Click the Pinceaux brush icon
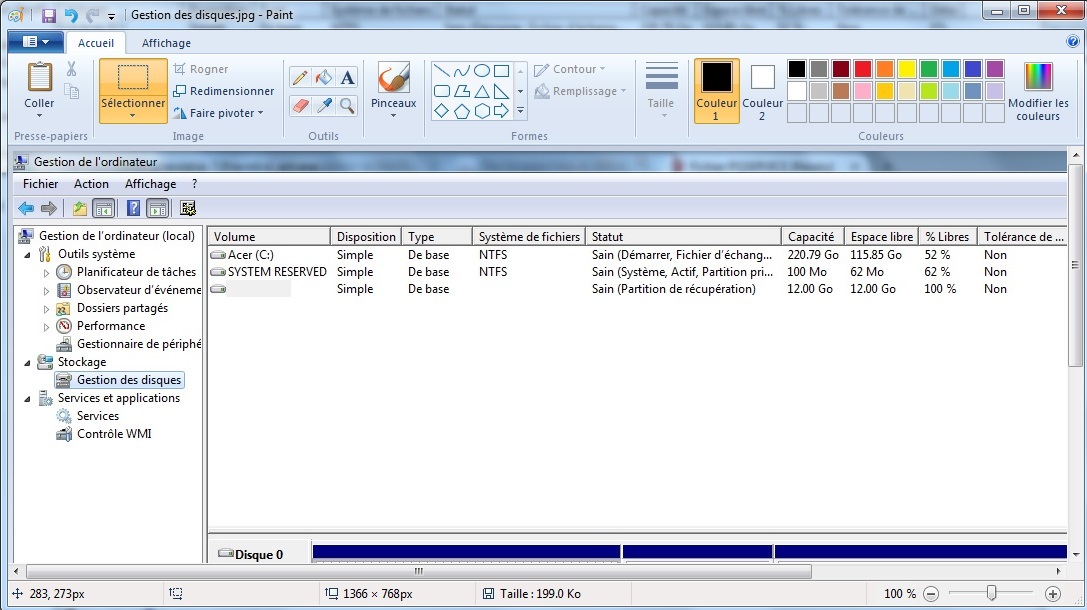 394,78
